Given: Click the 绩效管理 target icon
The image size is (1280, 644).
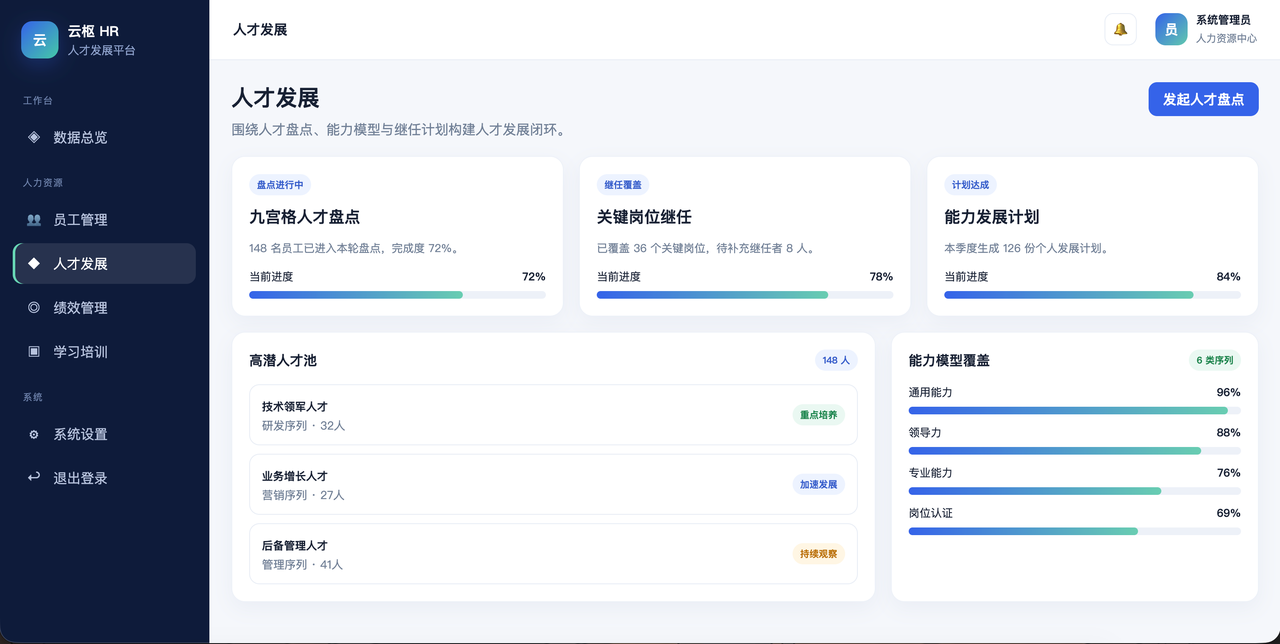Looking at the screenshot, I should [34, 308].
